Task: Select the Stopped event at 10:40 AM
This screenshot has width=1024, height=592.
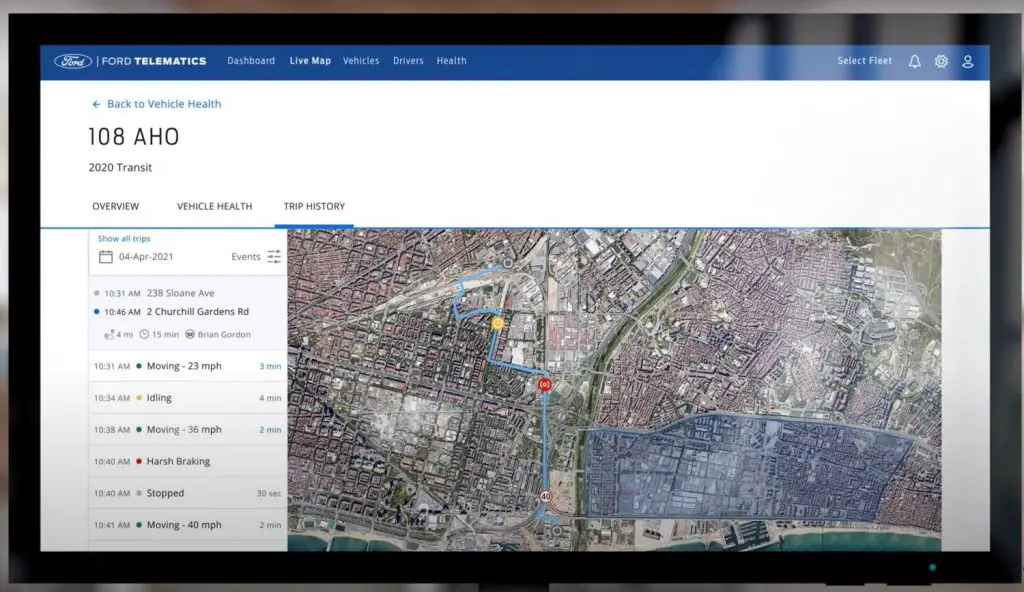Action: 187,493
